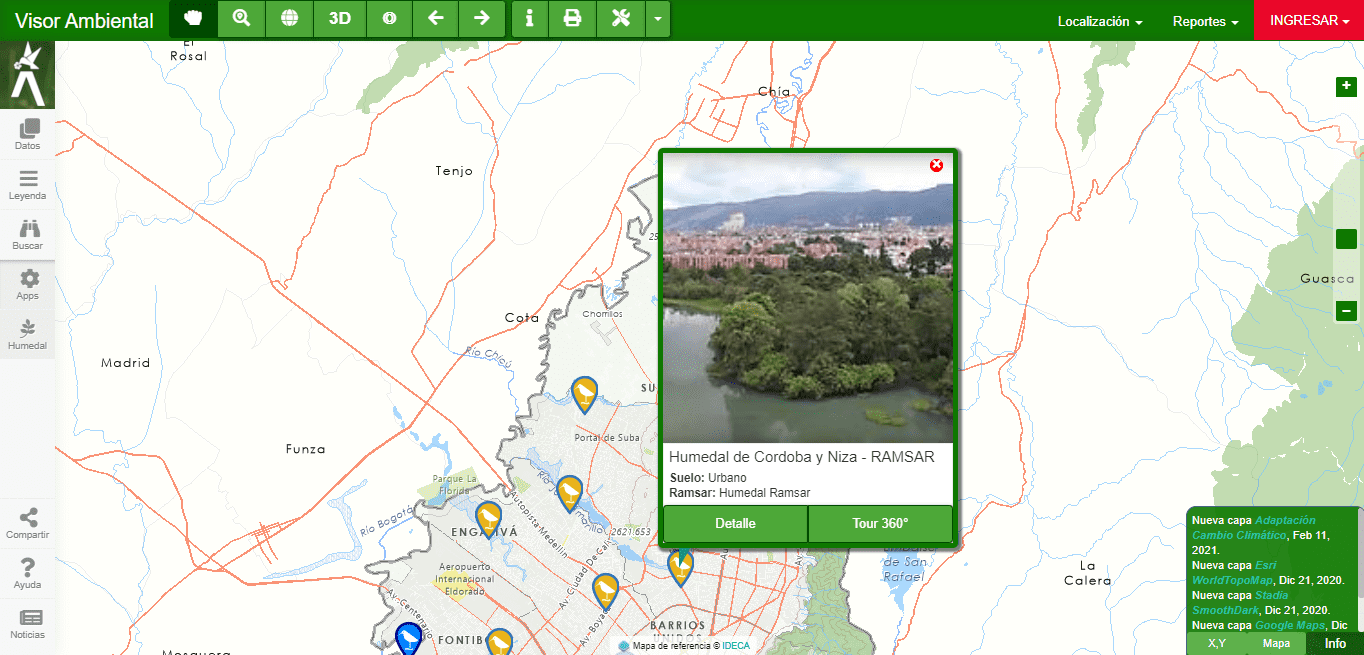Image resolution: width=1364 pixels, height=655 pixels.
Task: Toggle the info identify tool
Action: click(x=530, y=19)
